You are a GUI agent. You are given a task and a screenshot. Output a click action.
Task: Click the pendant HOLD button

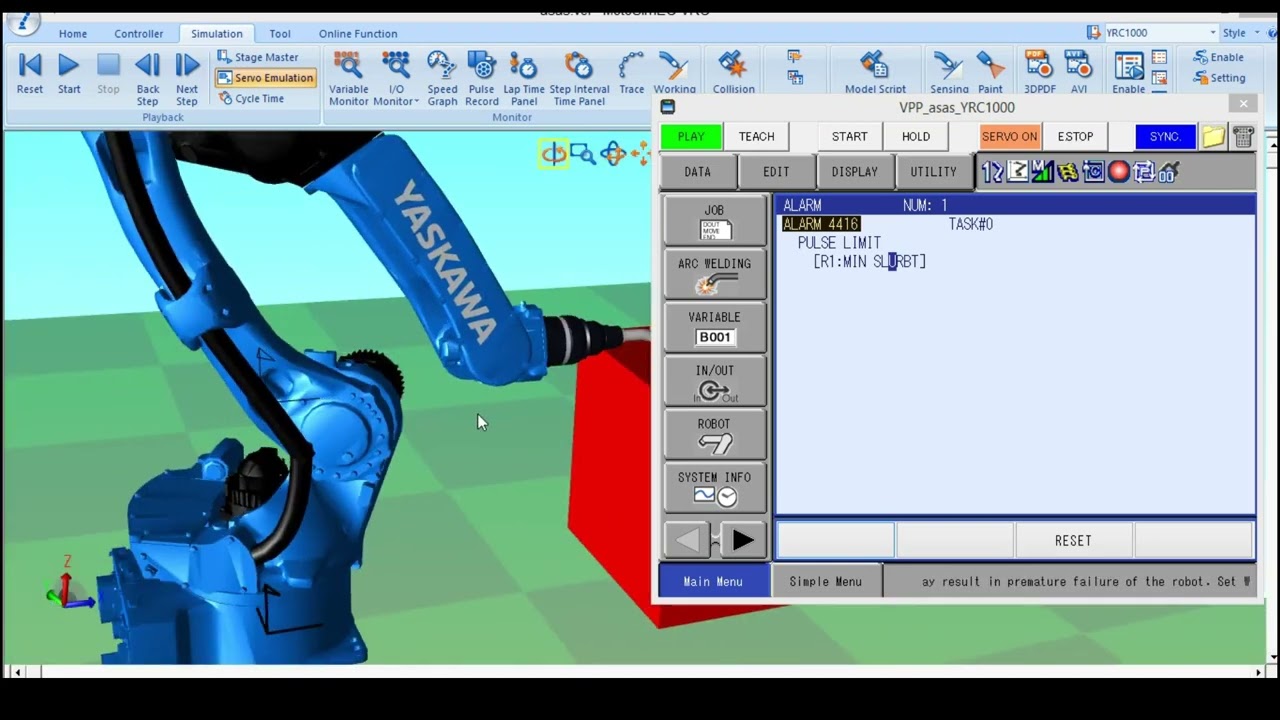[x=916, y=137]
